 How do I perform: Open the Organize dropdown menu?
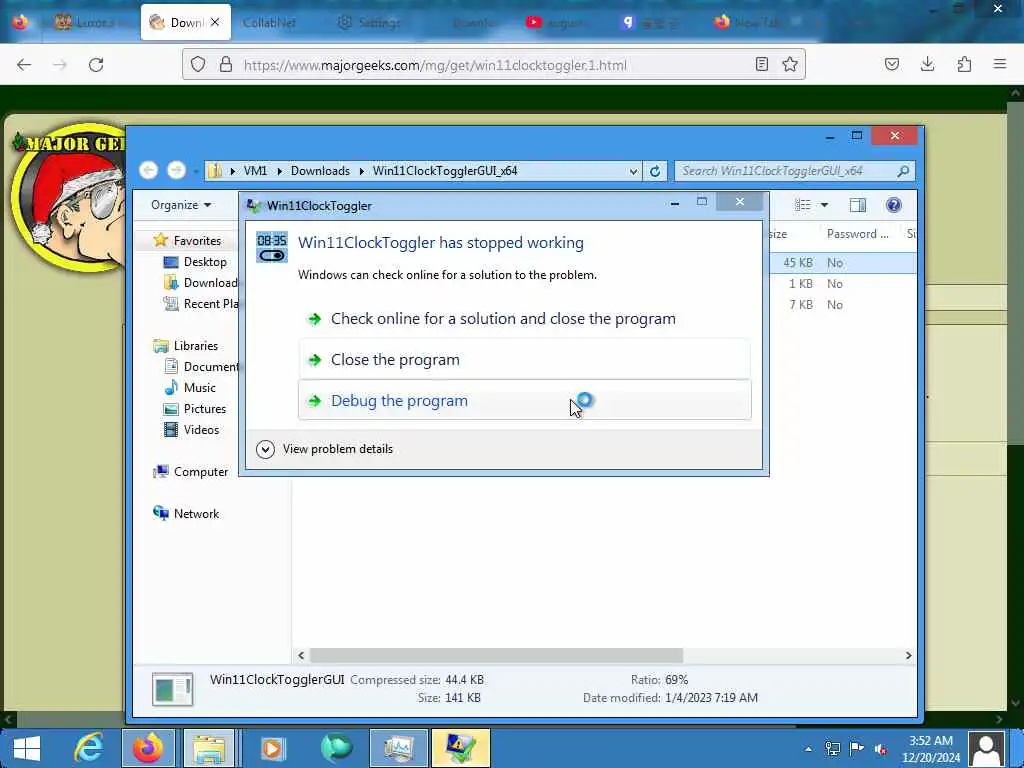(181, 204)
